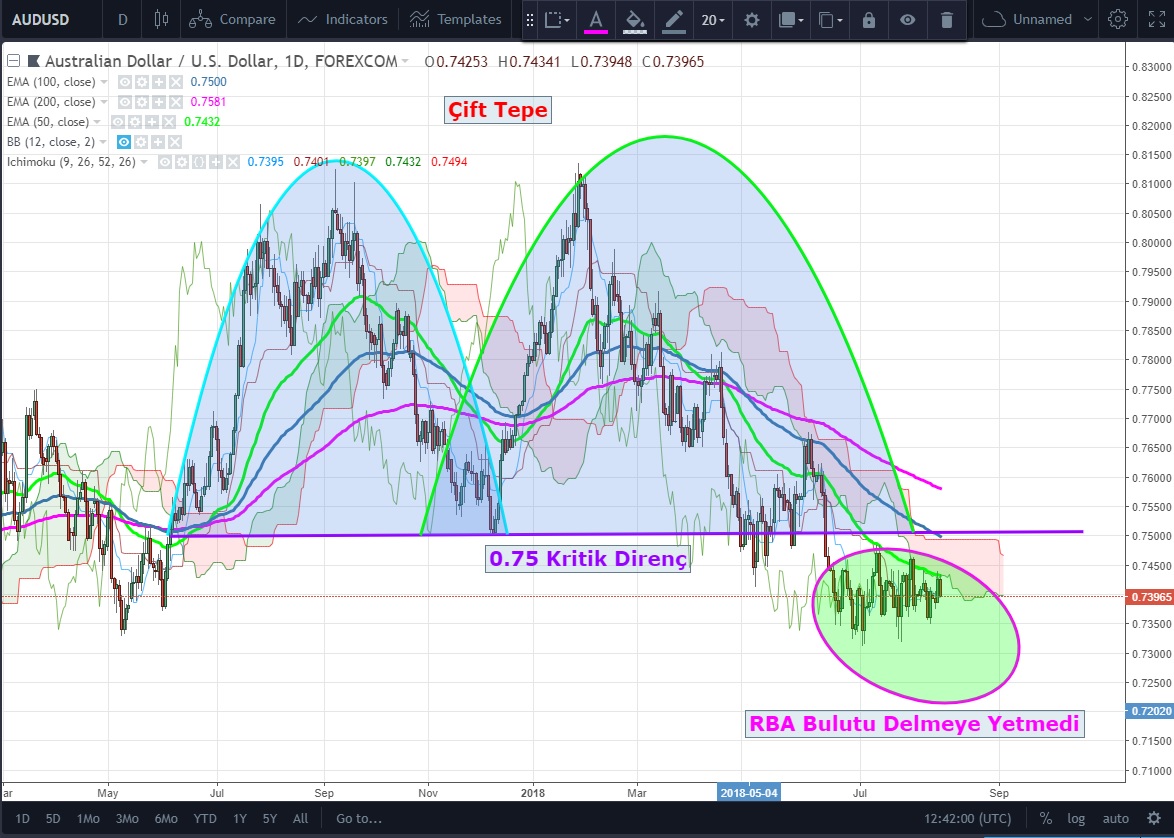Delete the selected drawing with trash icon

click(946, 20)
